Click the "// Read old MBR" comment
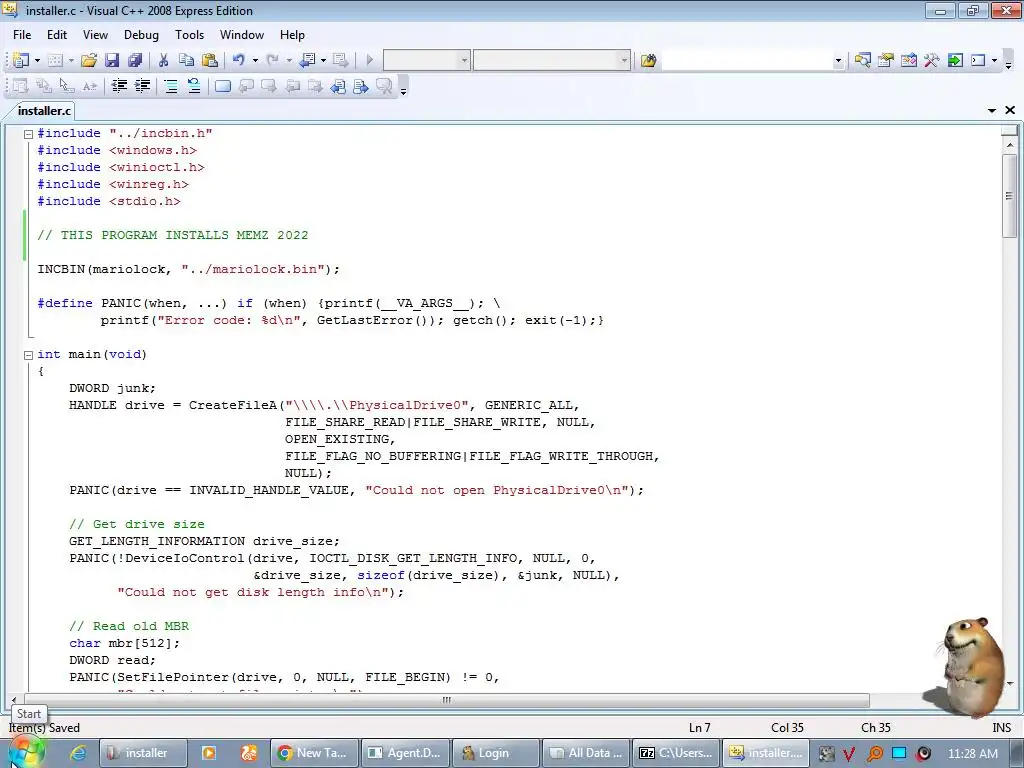Image resolution: width=1024 pixels, height=768 pixels. click(x=129, y=626)
